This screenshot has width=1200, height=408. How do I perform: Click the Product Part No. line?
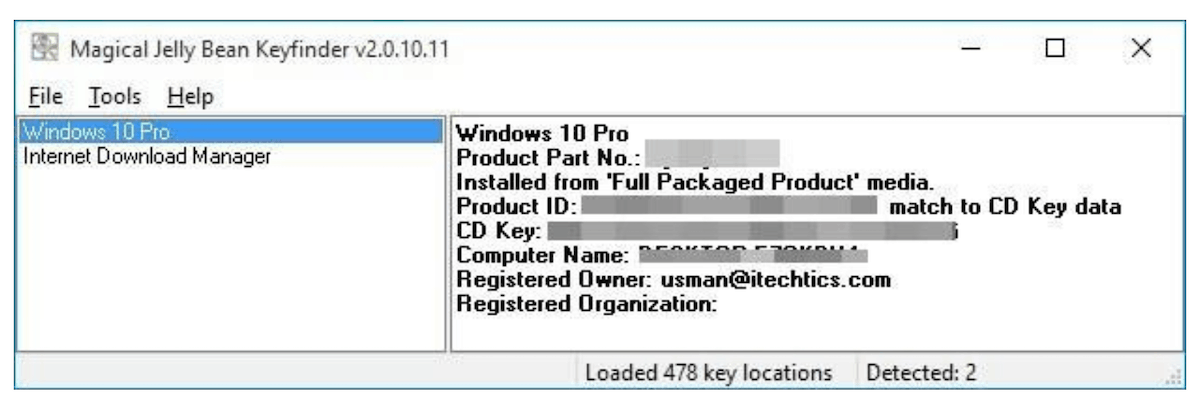tap(617, 157)
